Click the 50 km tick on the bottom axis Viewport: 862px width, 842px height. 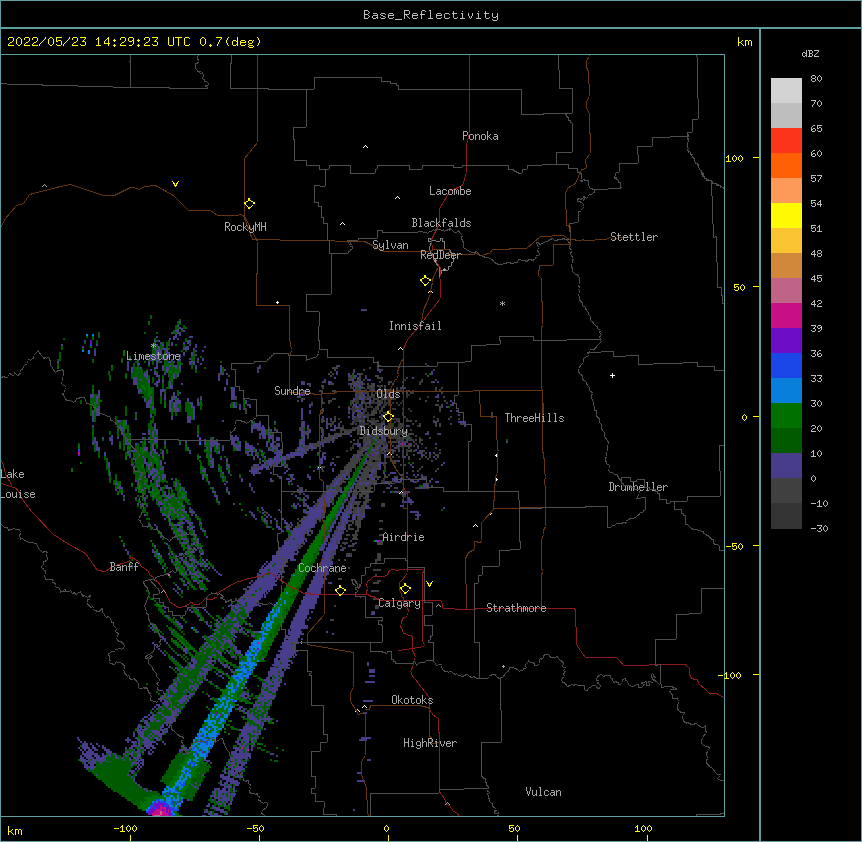point(514,828)
